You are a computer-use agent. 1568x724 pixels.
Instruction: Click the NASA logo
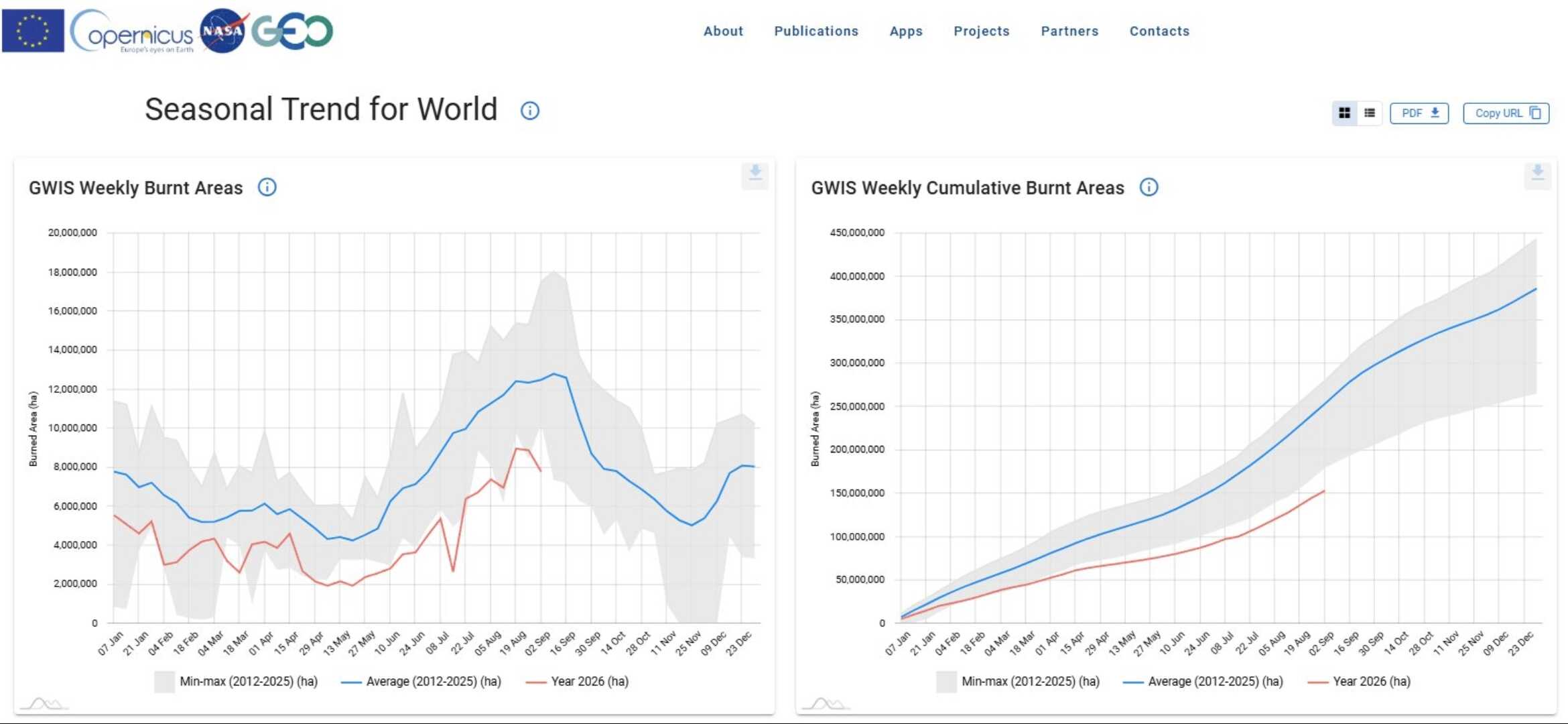pyautogui.click(x=224, y=31)
